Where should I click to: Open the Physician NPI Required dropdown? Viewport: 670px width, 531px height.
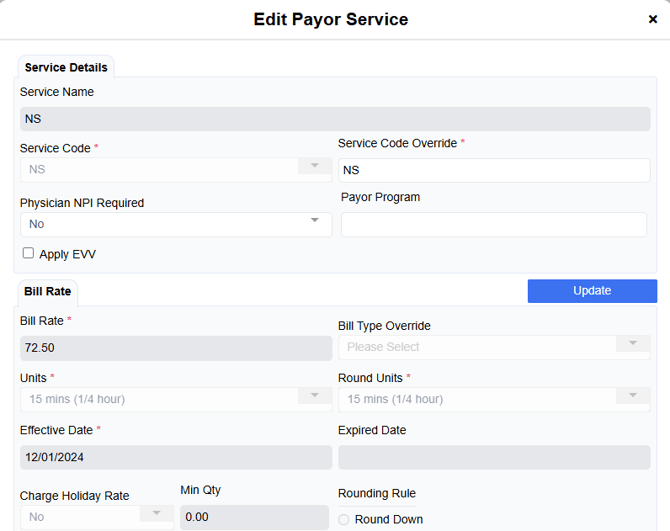(x=175, y=224)
